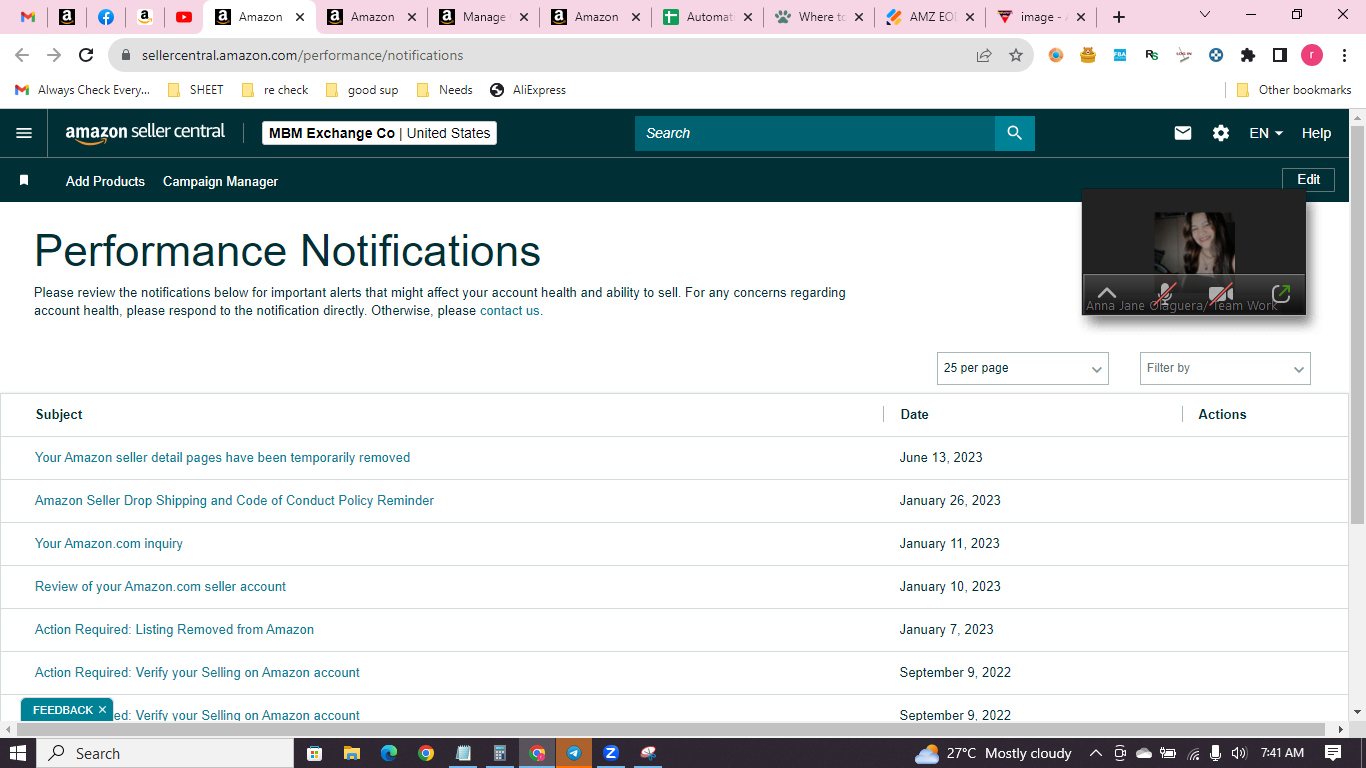Open the MBM Exchange Co account switcher
The width and height of the screenshot is (1366, 768).
click(x=379, y=133)
